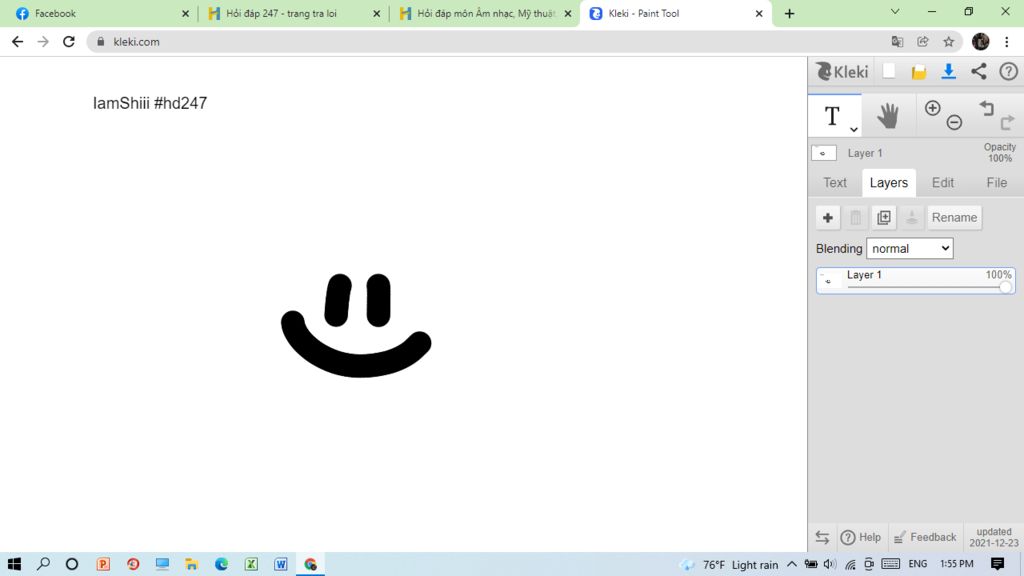The width and height of the screenshot is (1024, 576).
Task: Open Windows taskbar search
Action: [x=43, y=564]
